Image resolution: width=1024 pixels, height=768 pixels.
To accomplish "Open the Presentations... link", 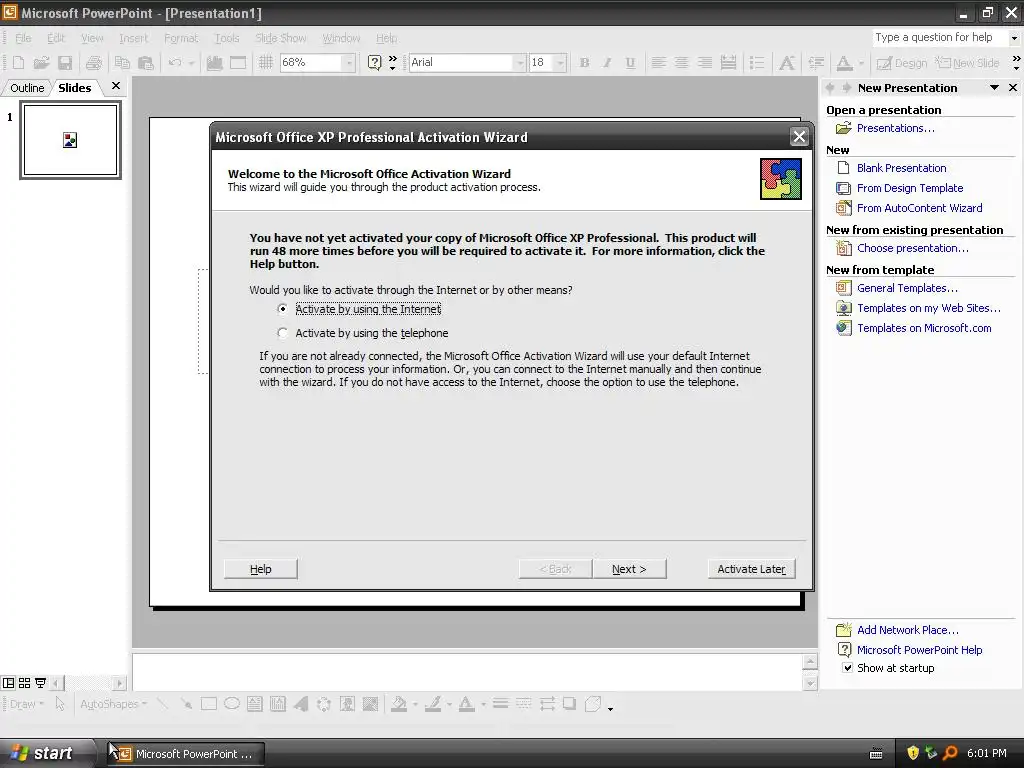I will click(x=895, y=128).
